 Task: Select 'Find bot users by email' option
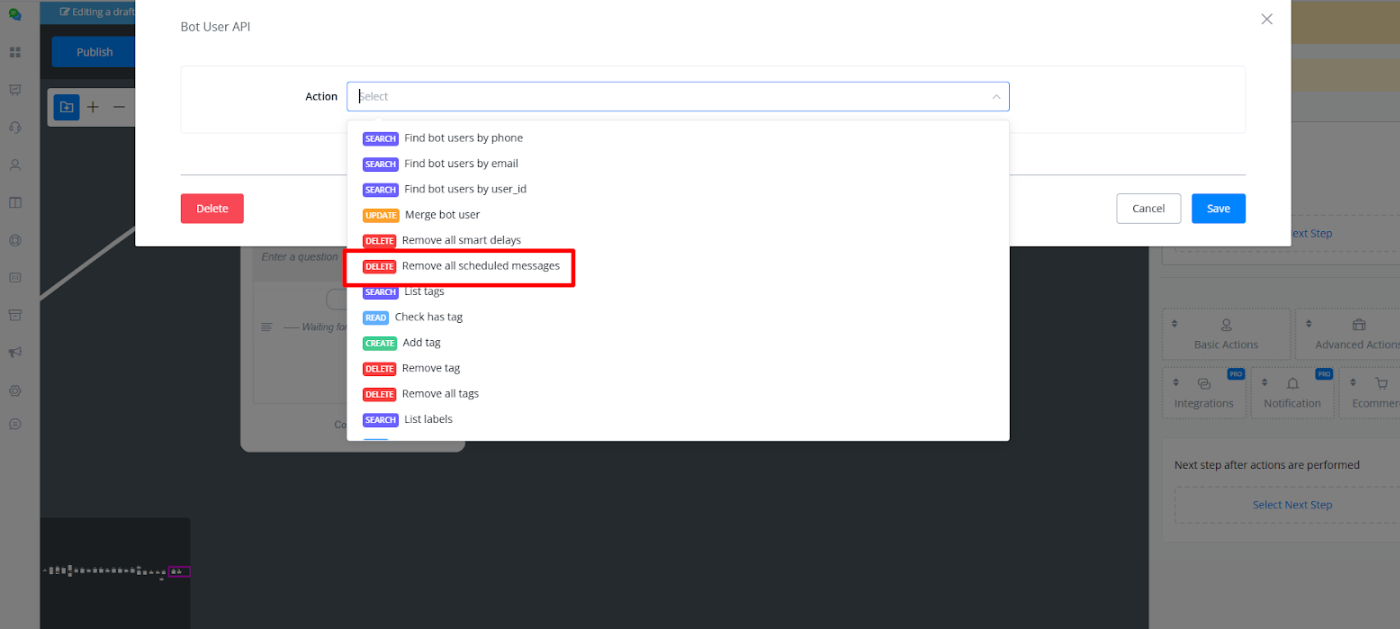point(461,164)
